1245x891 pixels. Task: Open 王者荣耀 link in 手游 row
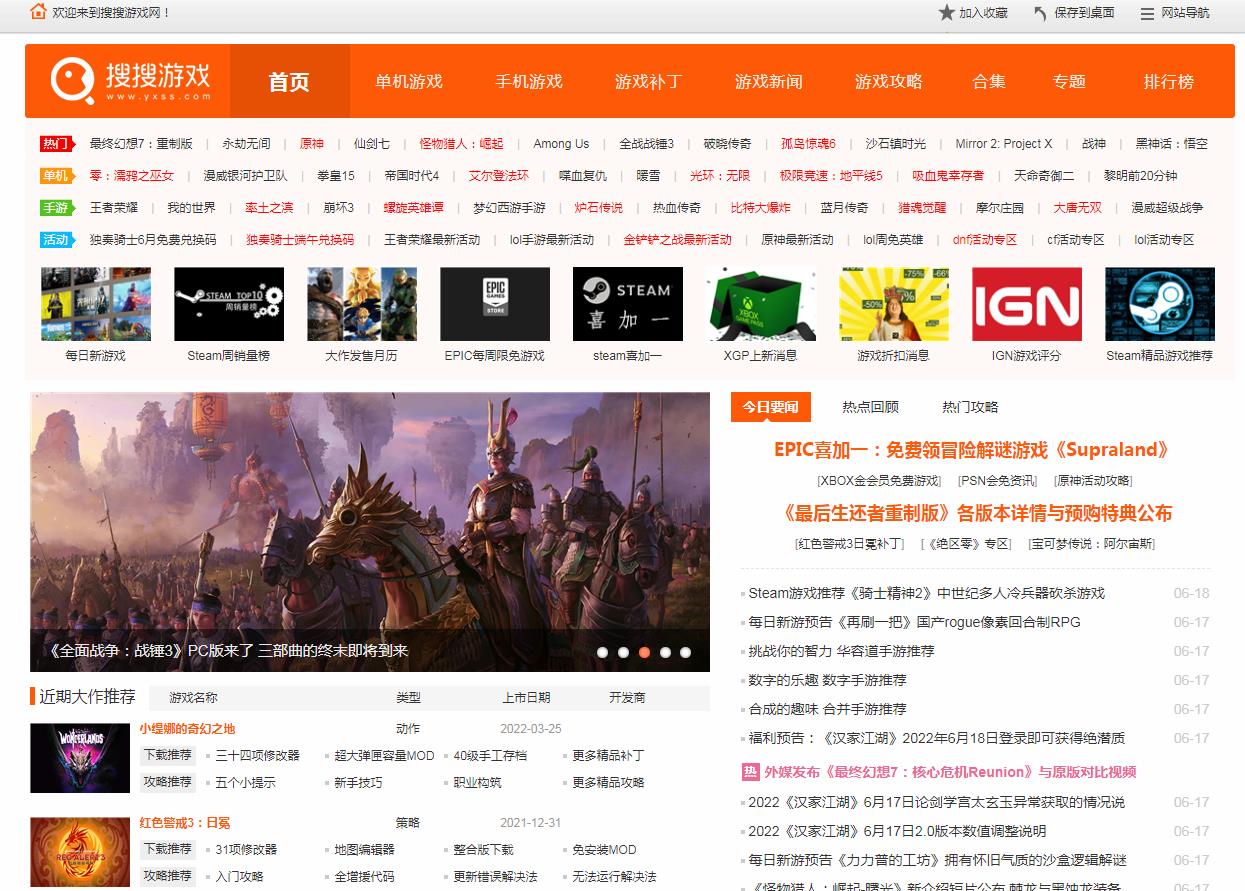114,208
